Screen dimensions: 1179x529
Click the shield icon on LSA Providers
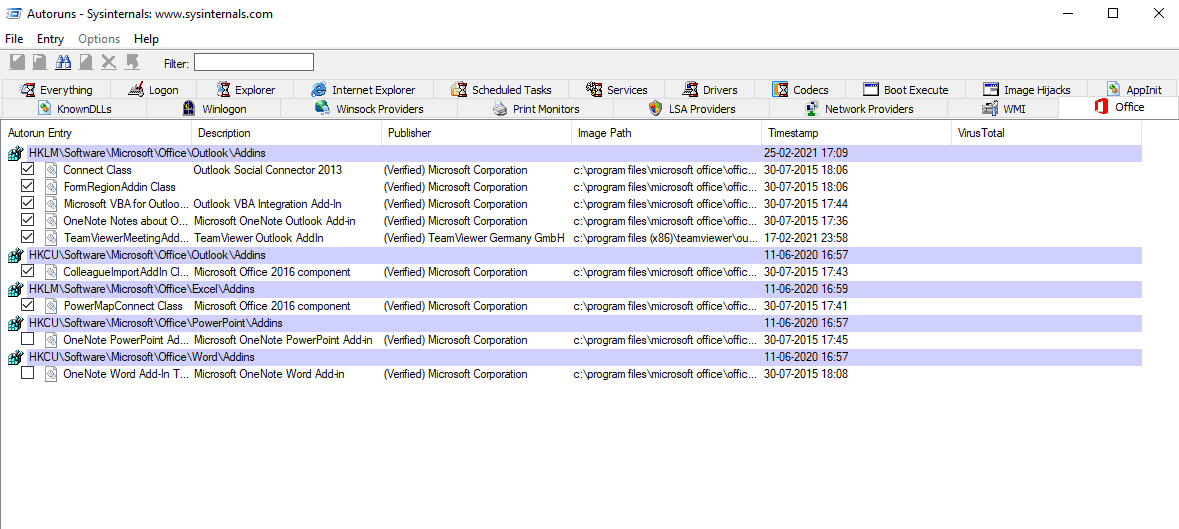click(655, 109)
